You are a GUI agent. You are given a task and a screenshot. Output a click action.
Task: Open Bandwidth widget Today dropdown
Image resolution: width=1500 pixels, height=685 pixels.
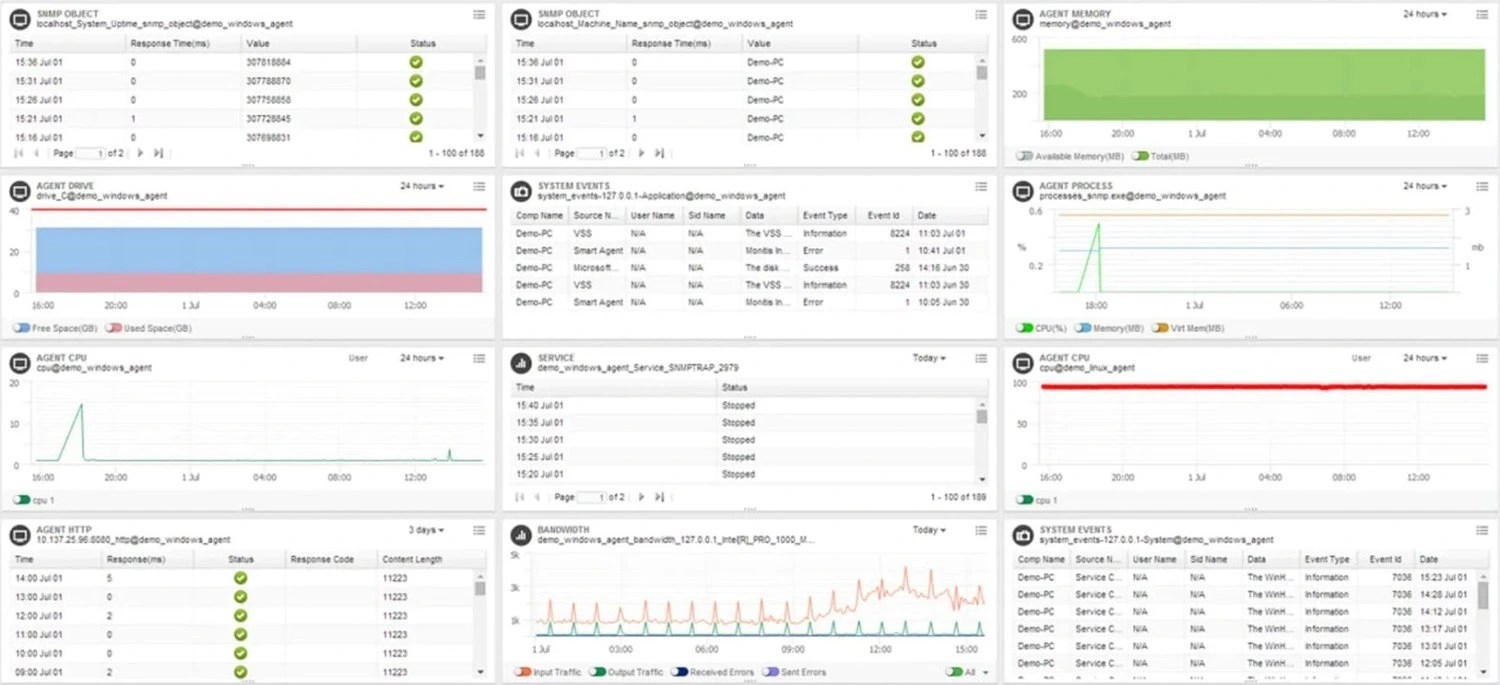[929, 530]
